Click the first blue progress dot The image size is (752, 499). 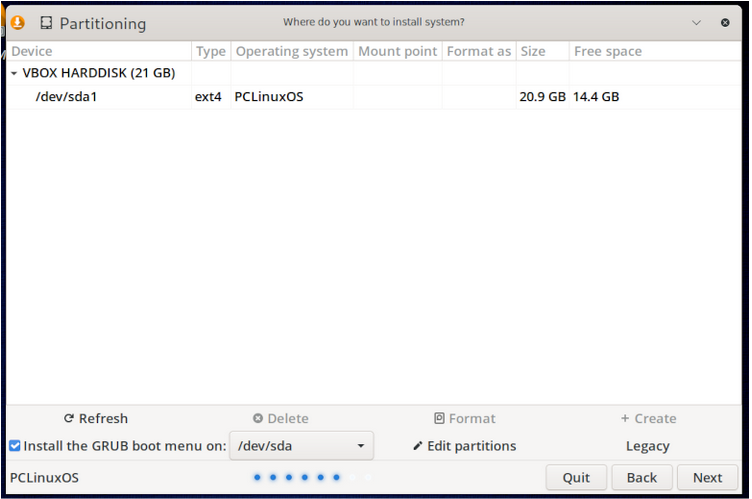(258, 477)
